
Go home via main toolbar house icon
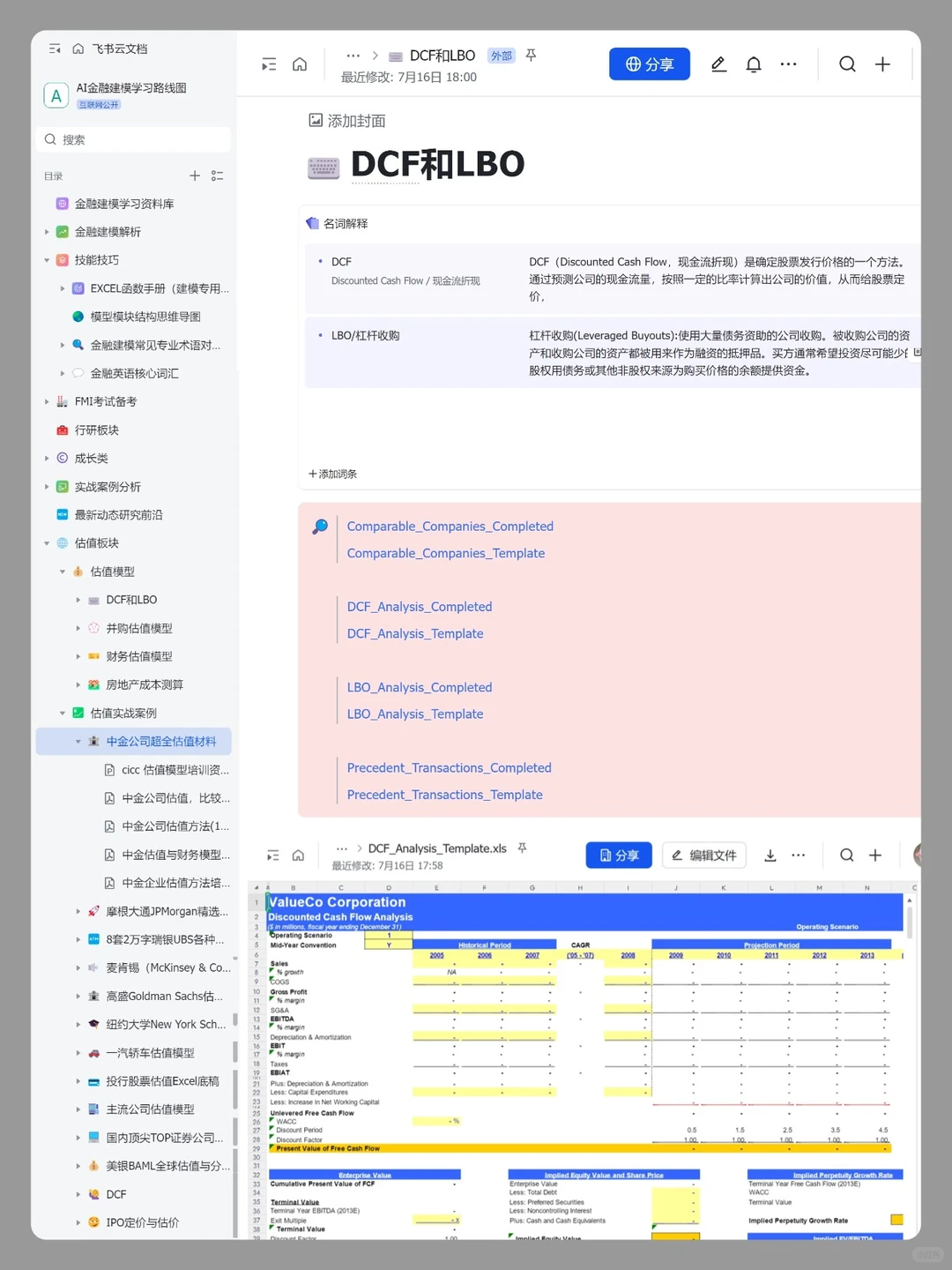(300, 64)
